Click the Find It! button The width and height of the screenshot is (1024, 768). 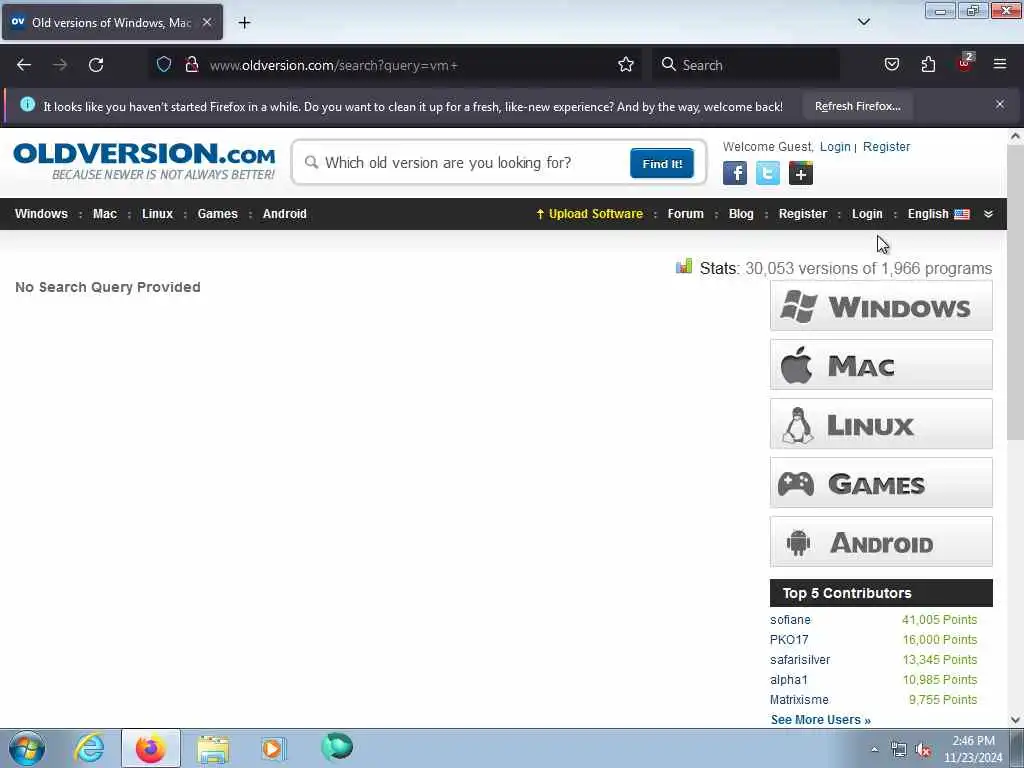(662, 163)
